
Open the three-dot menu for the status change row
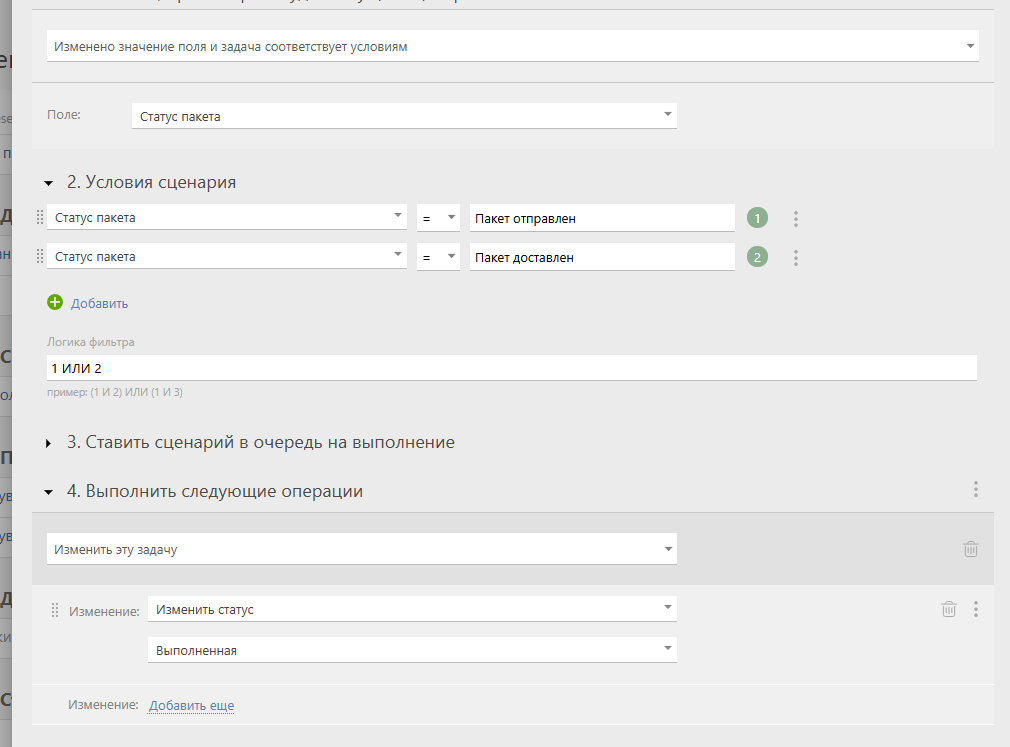click(x=975, y=609)
